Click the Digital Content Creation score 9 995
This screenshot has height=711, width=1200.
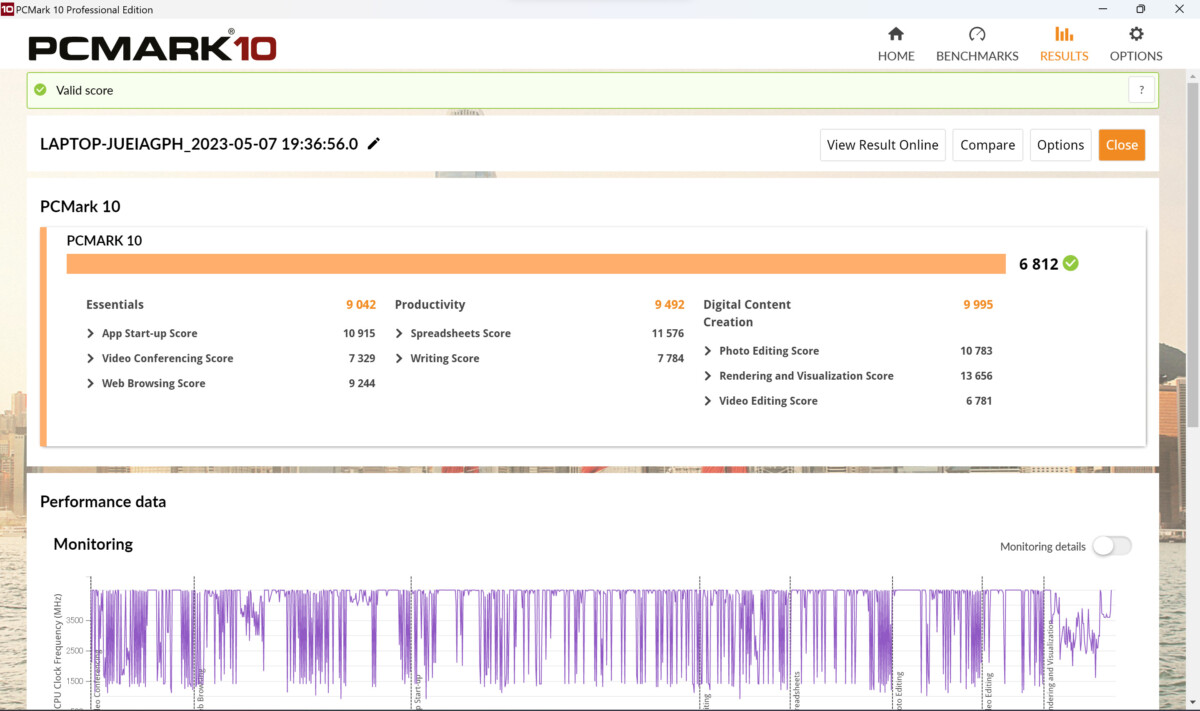tap(978, 305)
